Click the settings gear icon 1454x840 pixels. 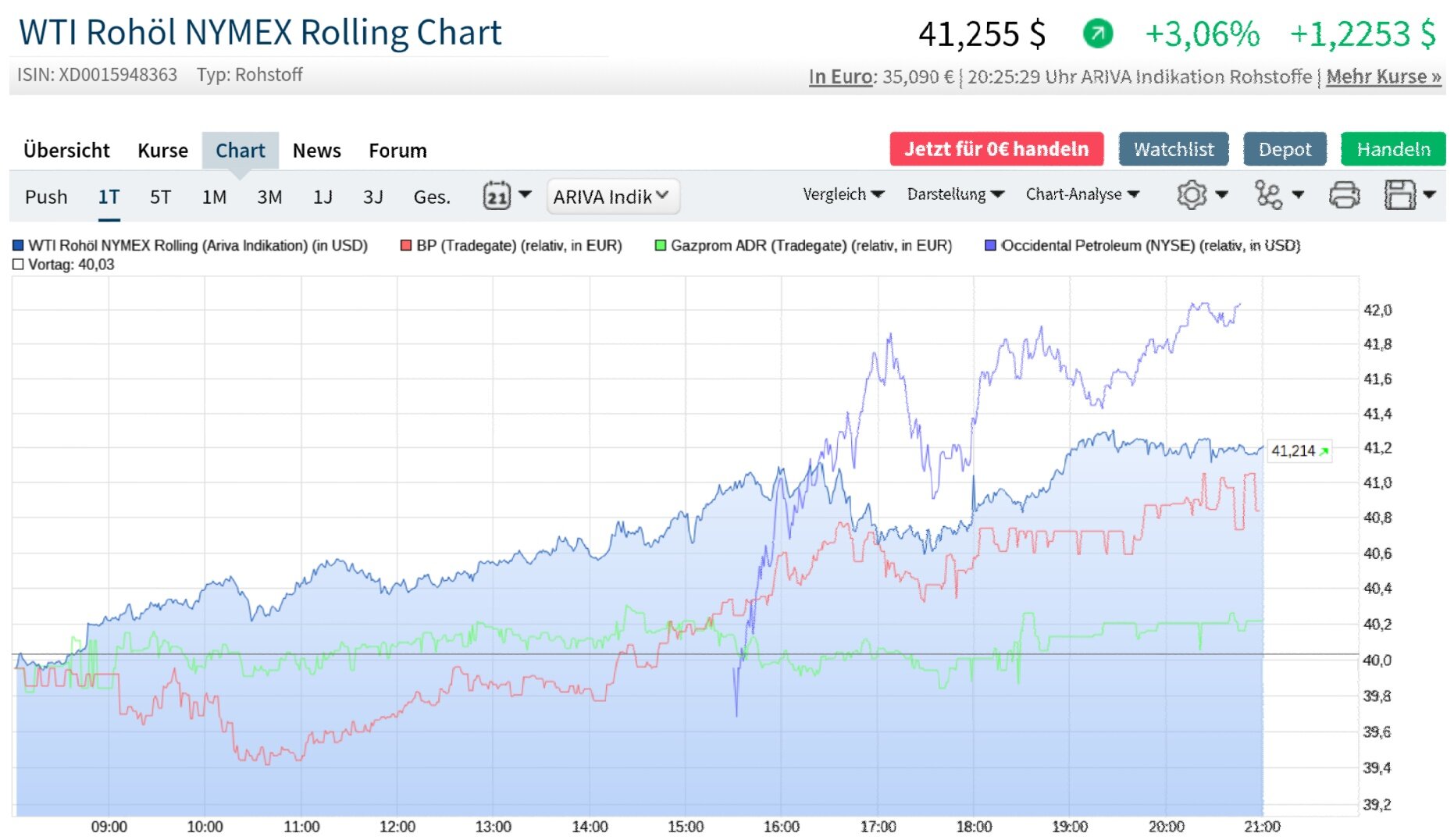pyautogui.click(x=1192, y=195)
